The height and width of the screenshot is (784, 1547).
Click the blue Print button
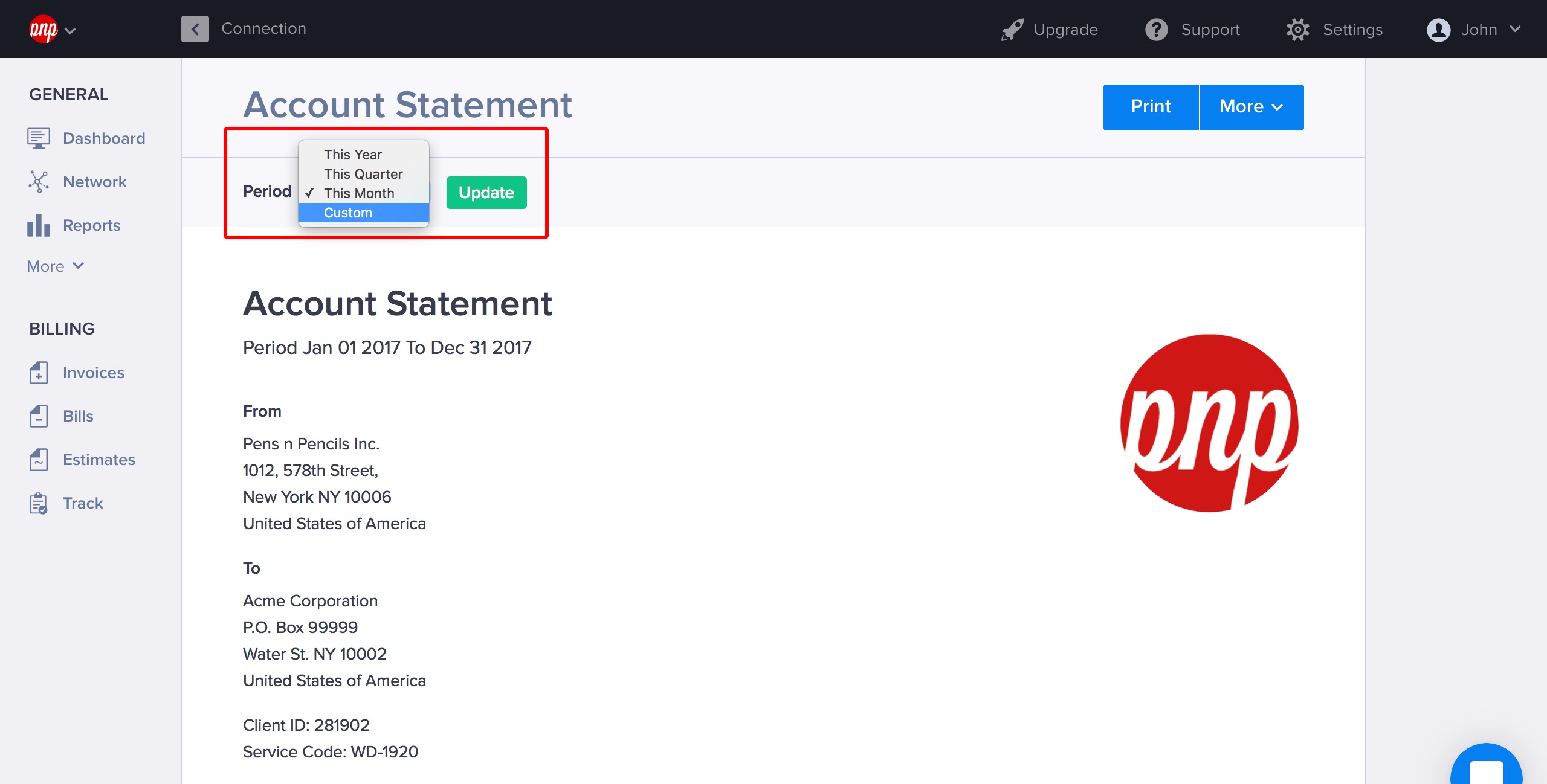1151,107
